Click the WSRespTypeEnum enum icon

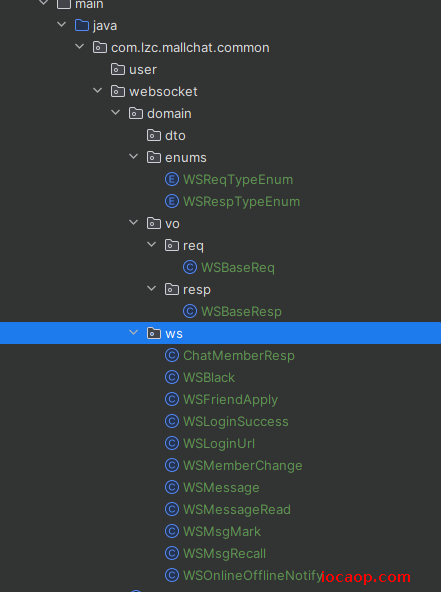172,201
